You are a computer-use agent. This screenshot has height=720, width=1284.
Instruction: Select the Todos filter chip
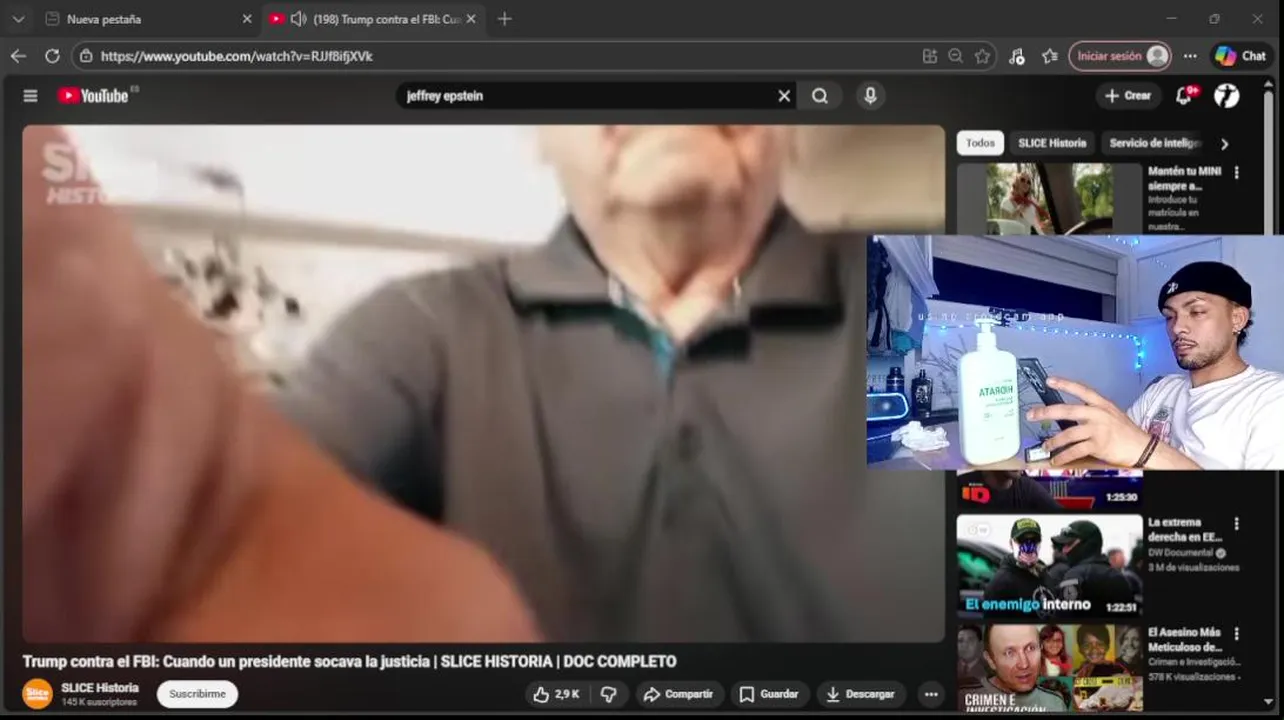point(980,143)
